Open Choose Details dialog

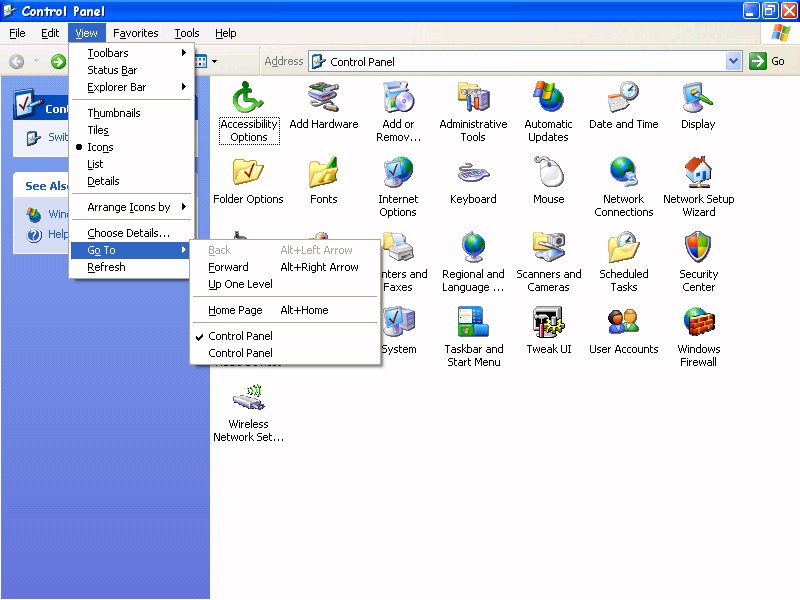131,233
